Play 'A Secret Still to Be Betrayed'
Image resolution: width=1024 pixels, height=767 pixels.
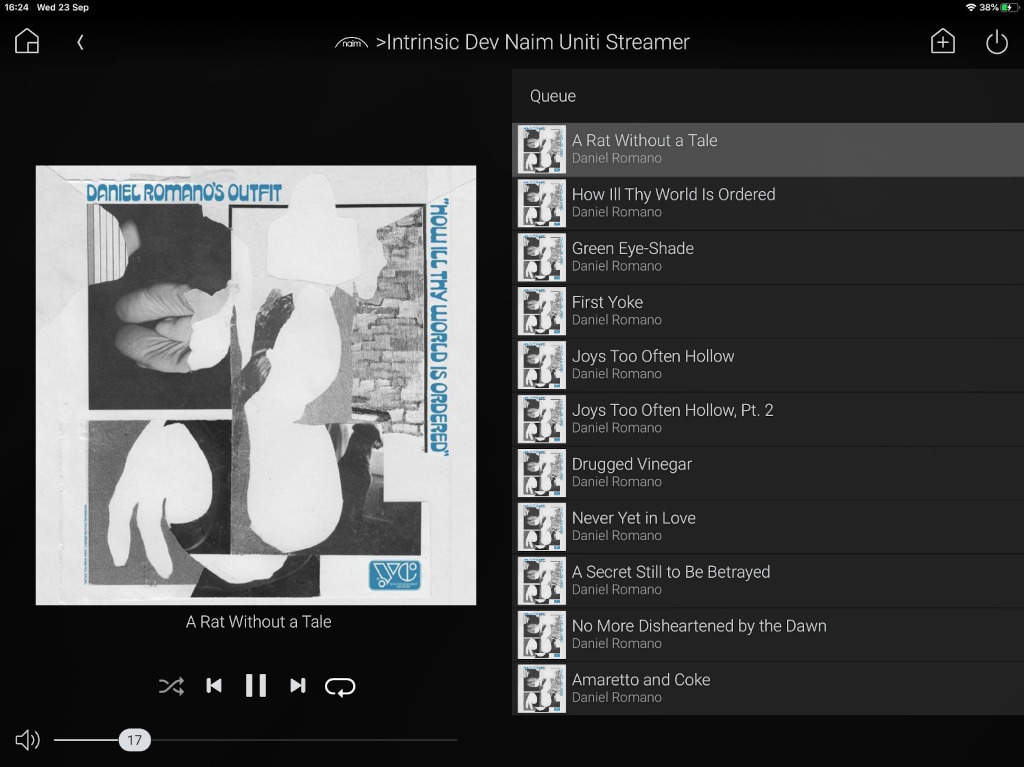pyautogui.click(x=768, y=581)
